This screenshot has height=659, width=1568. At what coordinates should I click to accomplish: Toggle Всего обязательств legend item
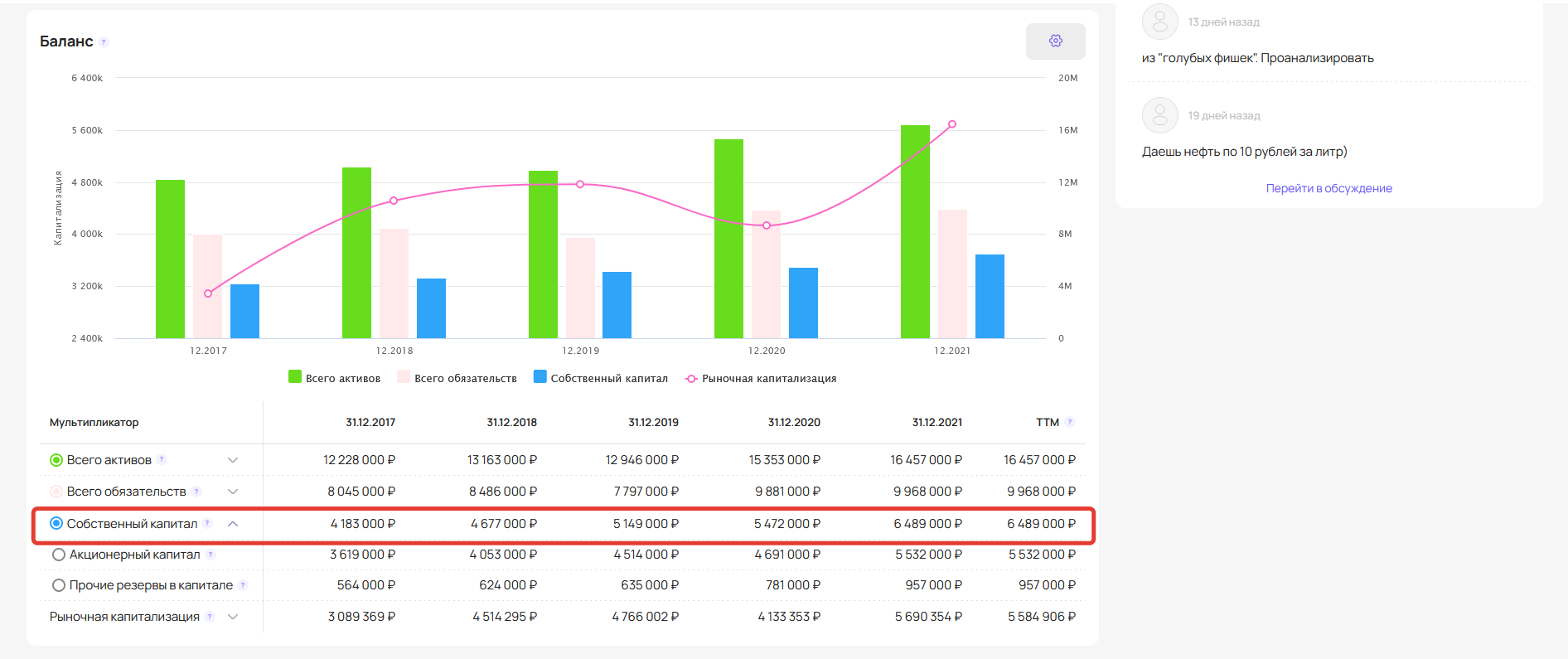point(457,378)
